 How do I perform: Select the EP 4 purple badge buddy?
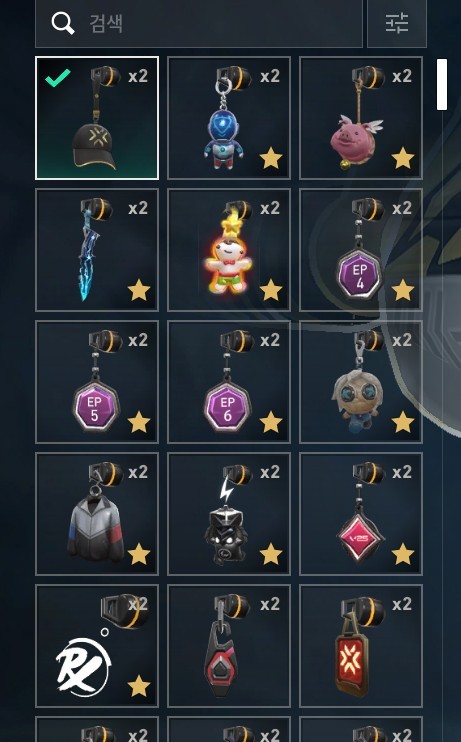click(361, 250)
